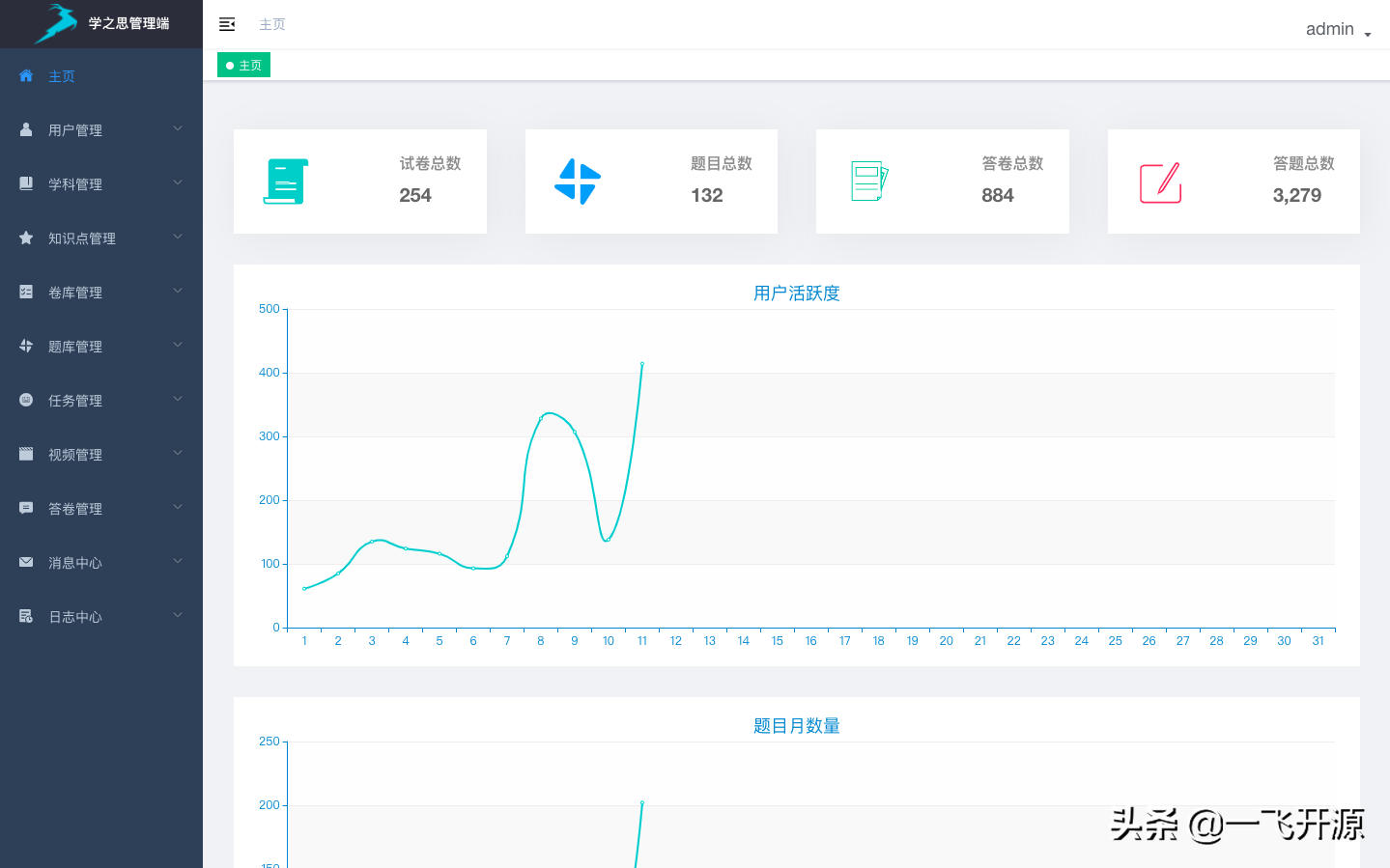This screenshot has height=868, width=1390.
Task: Click the 主页 breadcrumb link
Action: [x=272, y=24]
